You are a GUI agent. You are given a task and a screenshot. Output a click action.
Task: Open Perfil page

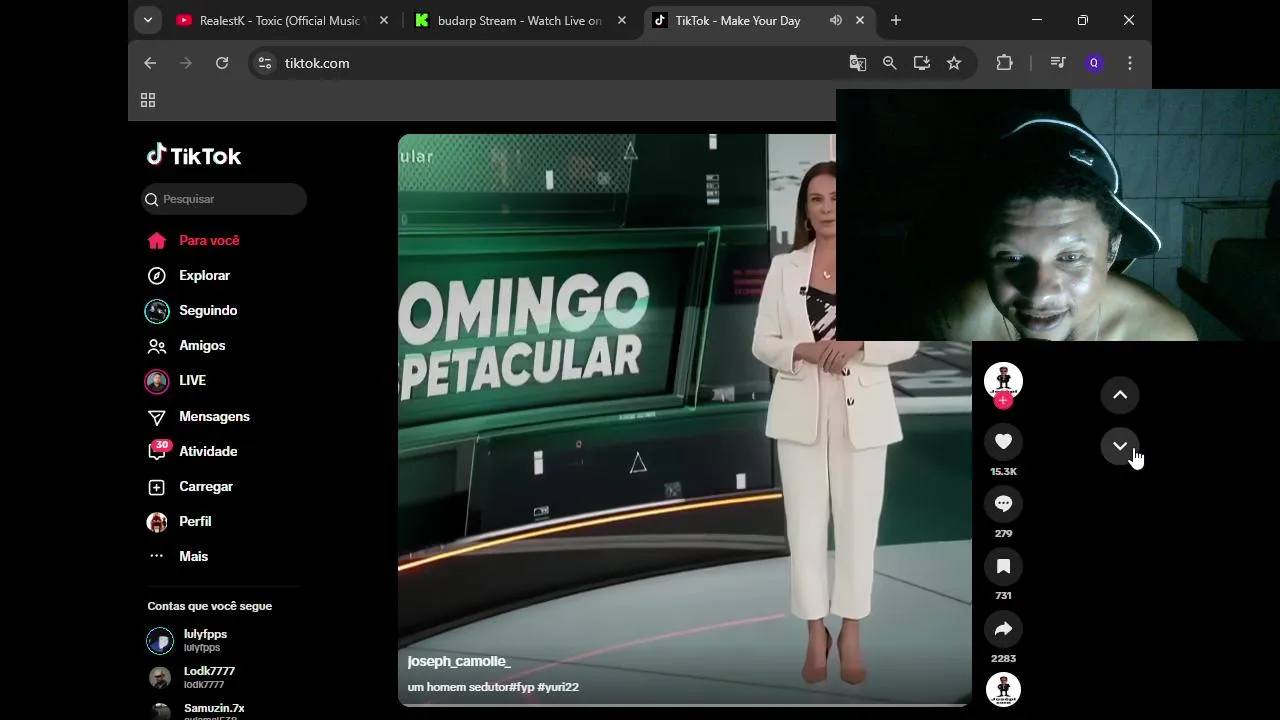179,521
